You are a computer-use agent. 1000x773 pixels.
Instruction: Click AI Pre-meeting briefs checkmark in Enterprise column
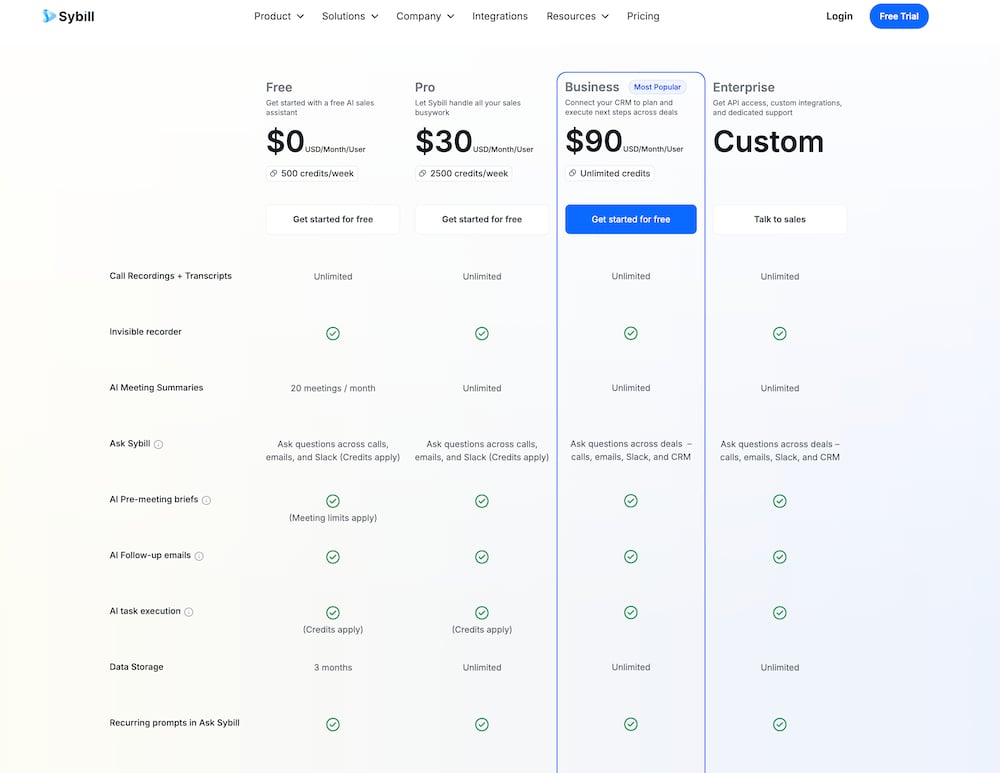click(779, 501)
